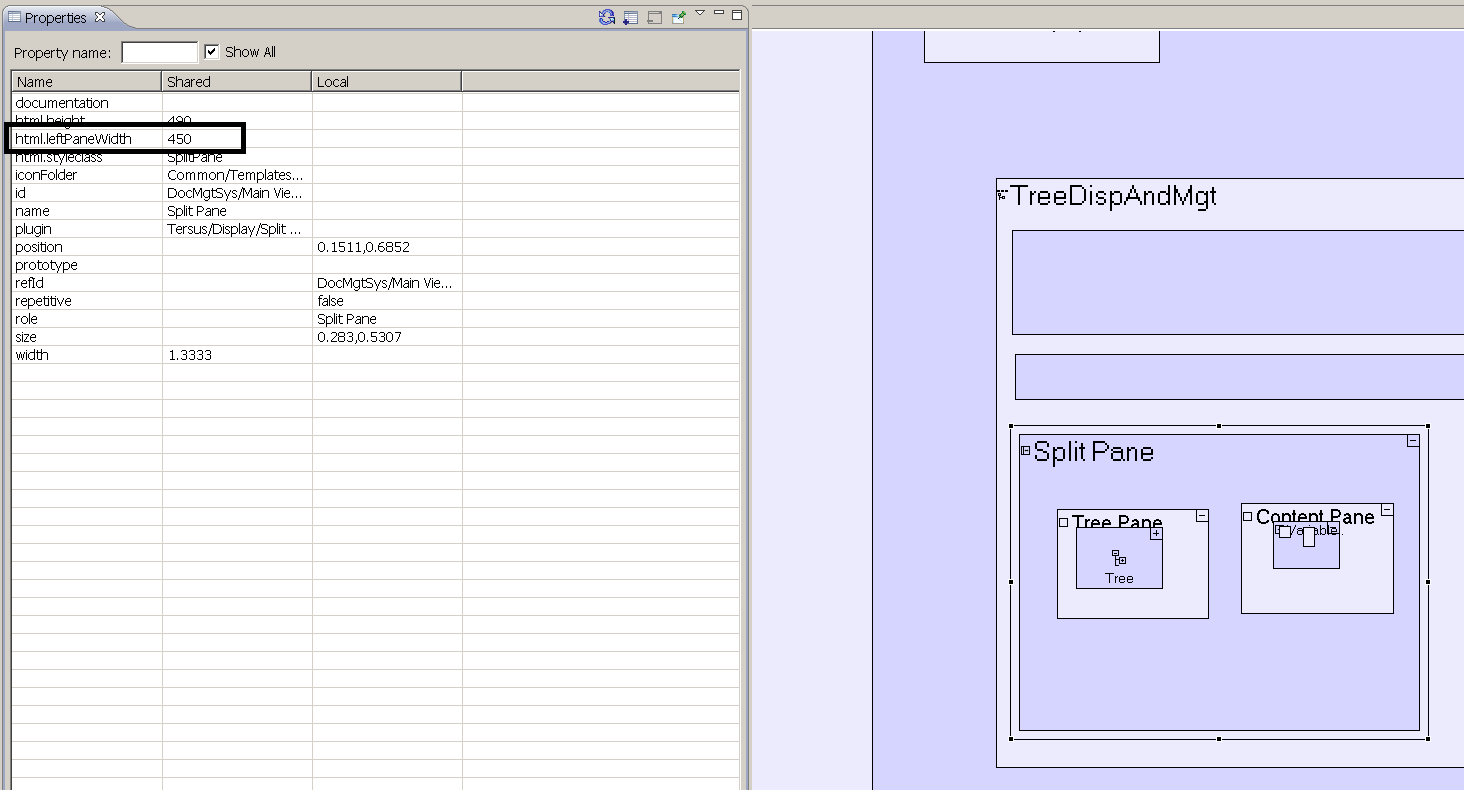Expand the Tree element with plus button
The image size is (1464, 790).
click(1156, 534)
